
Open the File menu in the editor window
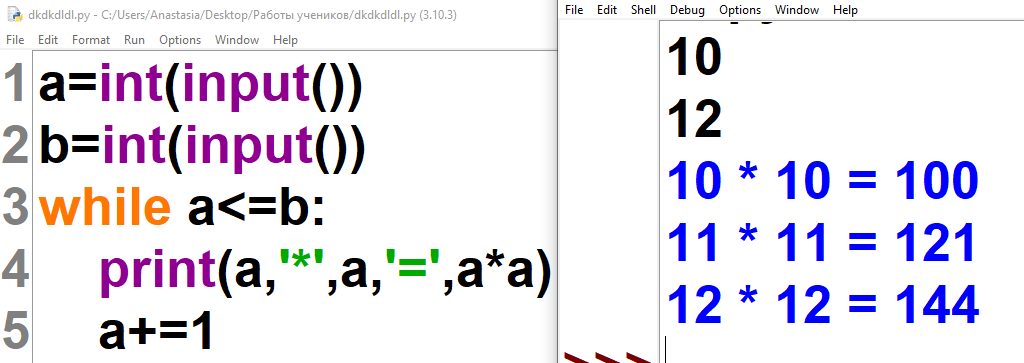(x=15, y=40)
